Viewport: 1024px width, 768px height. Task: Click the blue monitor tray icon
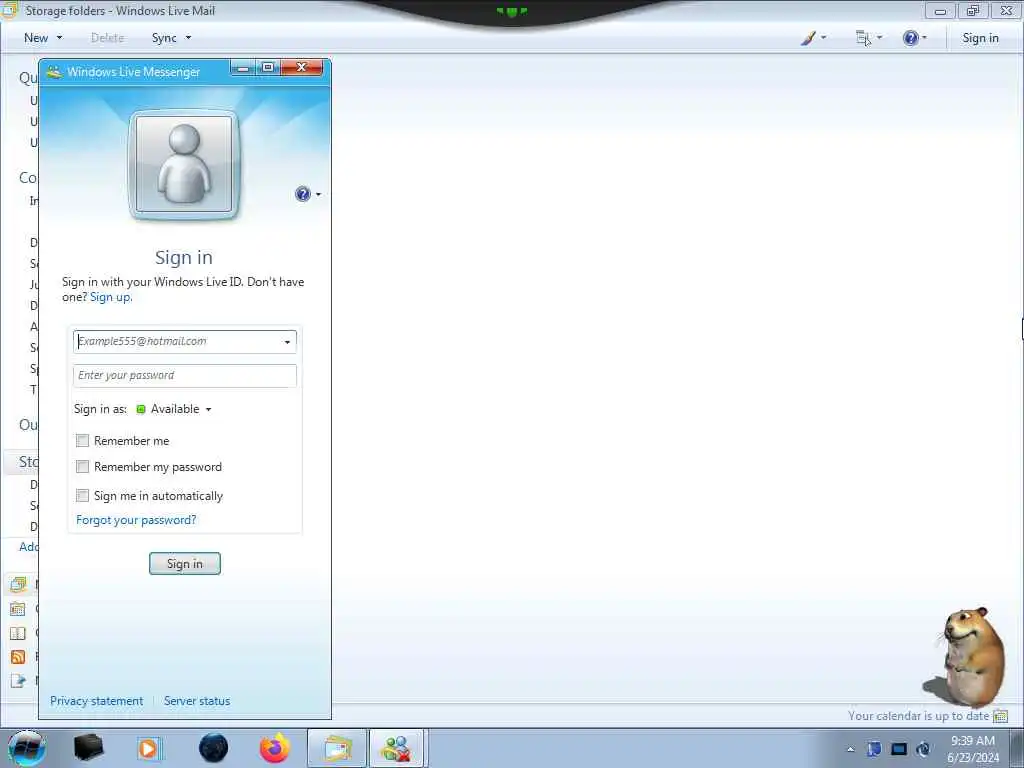pos(899,749)
